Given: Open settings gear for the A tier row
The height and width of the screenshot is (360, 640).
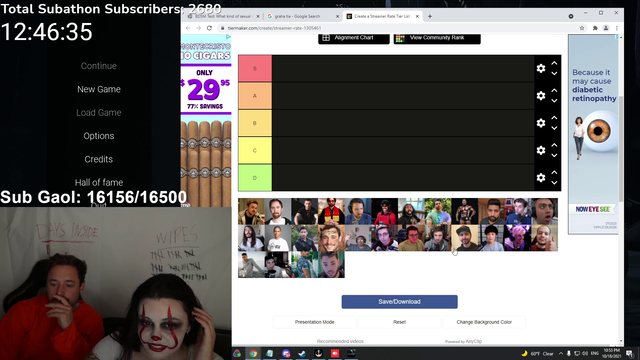Looking at the screenshot, I should click(541, 96).
